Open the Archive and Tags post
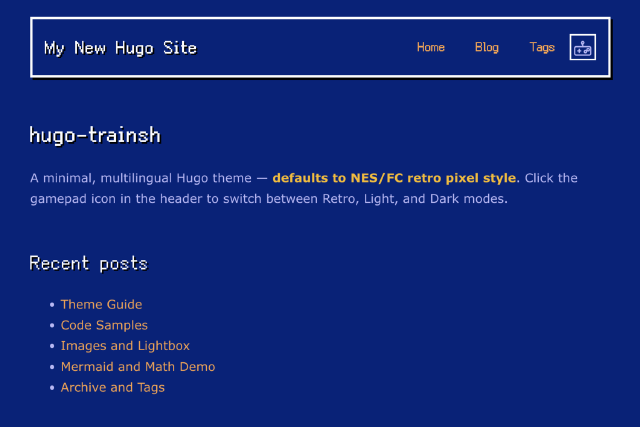This screenshot has width=640, height=427. click(113, 388)
